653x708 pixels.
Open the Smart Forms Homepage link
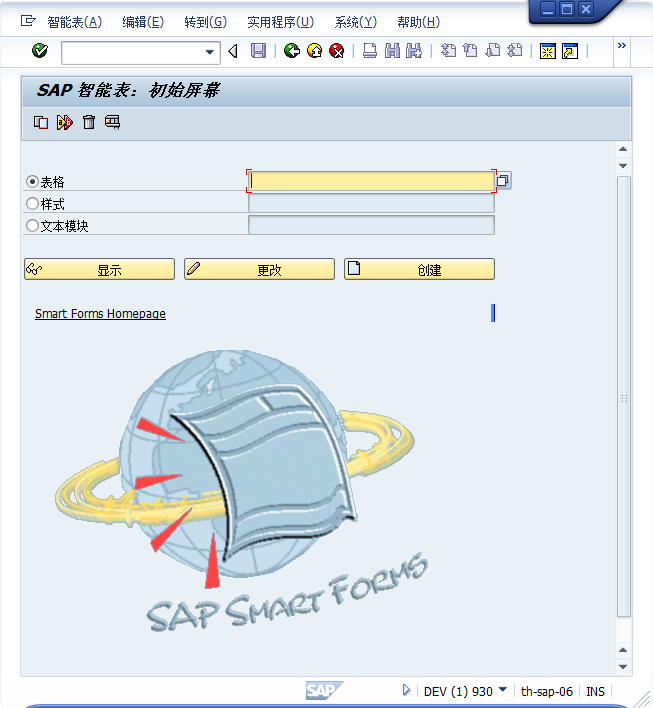[x=100, y=314]
